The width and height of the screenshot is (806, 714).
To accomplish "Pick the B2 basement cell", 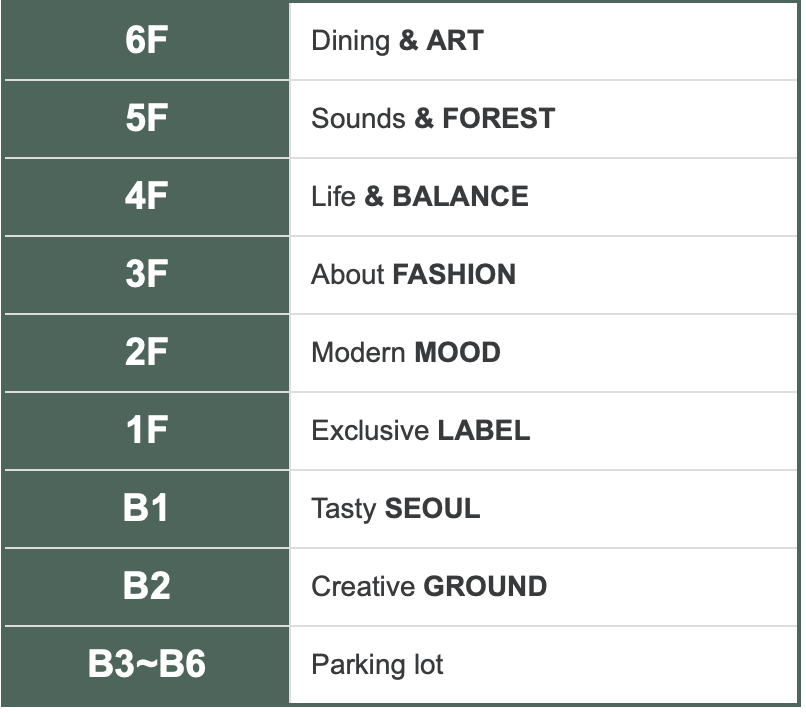I will tap(146, 587).
